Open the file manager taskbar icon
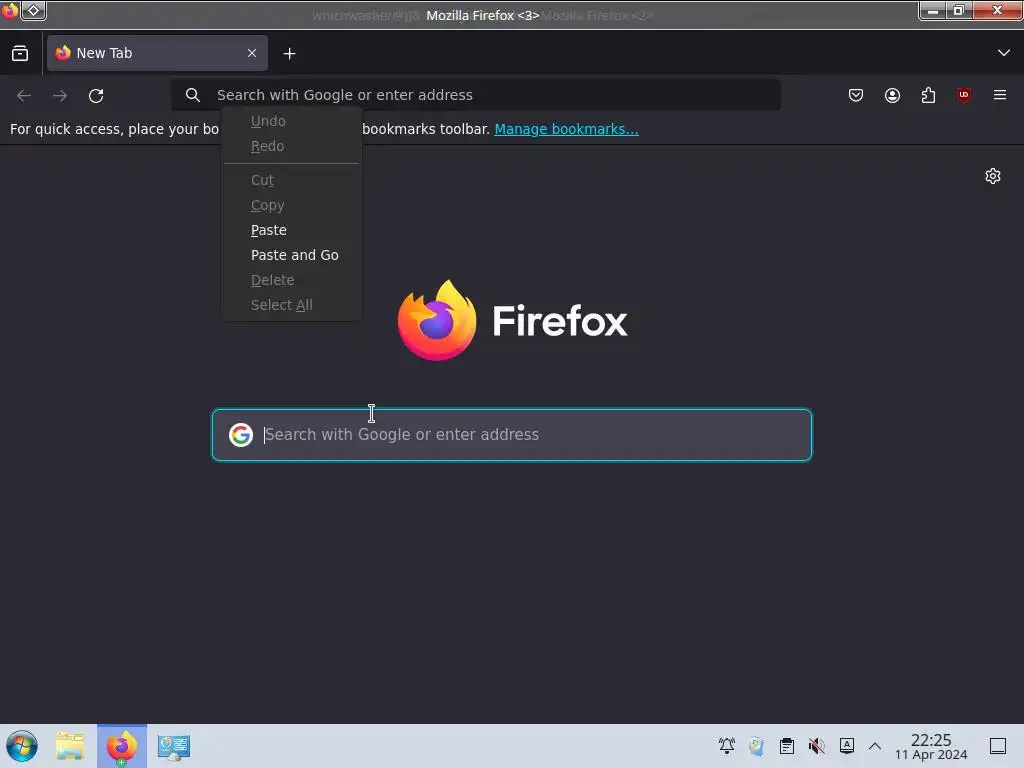1024x768 pixels. [70, 746]
